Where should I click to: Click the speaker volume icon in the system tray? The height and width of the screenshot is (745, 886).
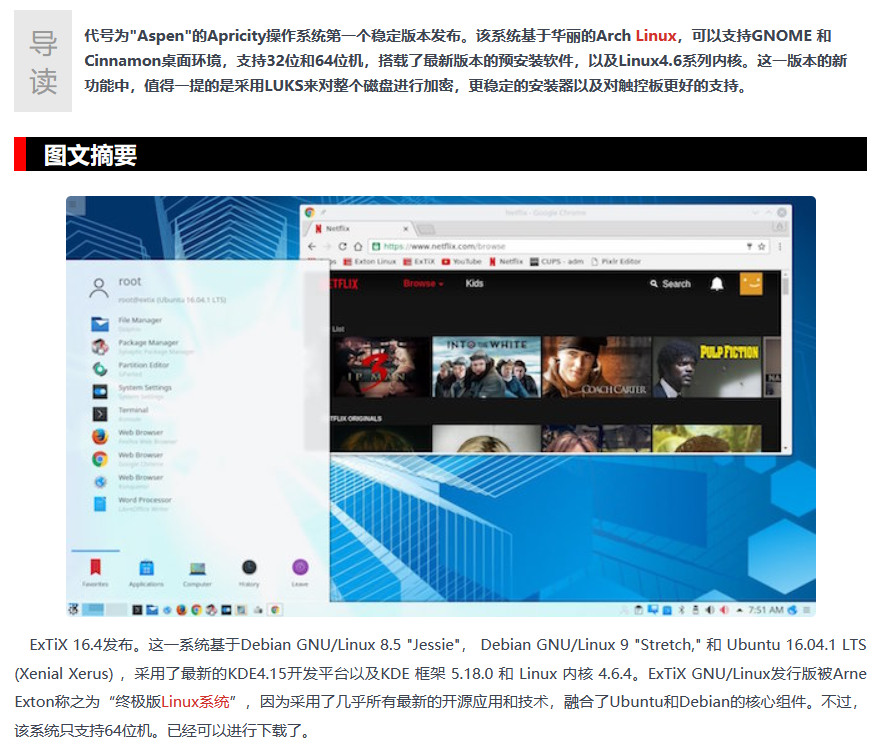click(x=710, y=610)
